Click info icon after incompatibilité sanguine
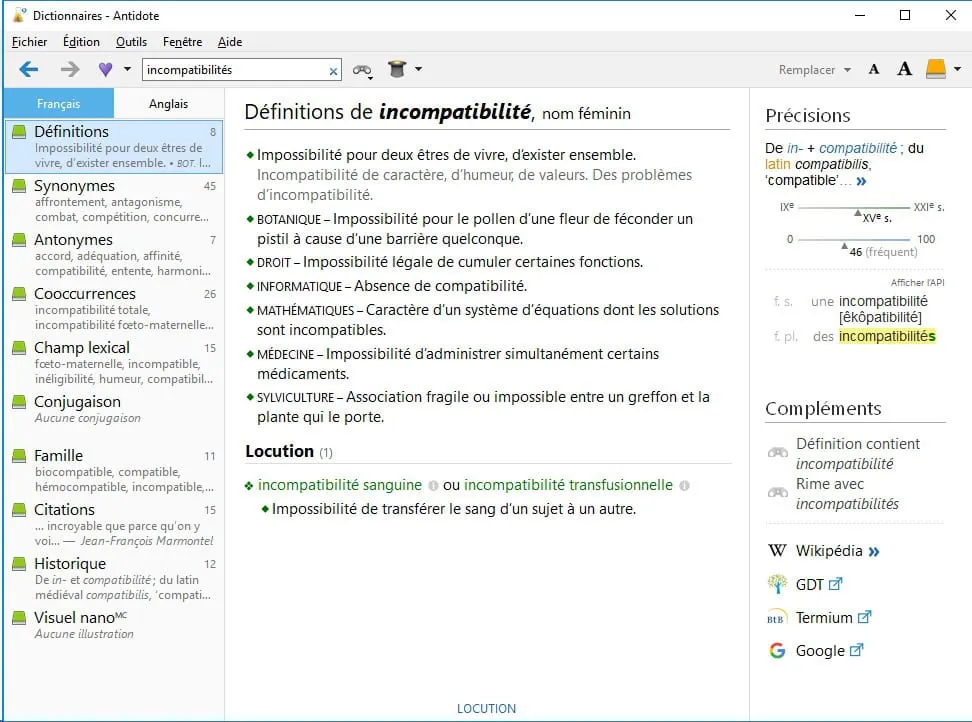Viewport: 972px width, 722px height. (x=433, y=486)
